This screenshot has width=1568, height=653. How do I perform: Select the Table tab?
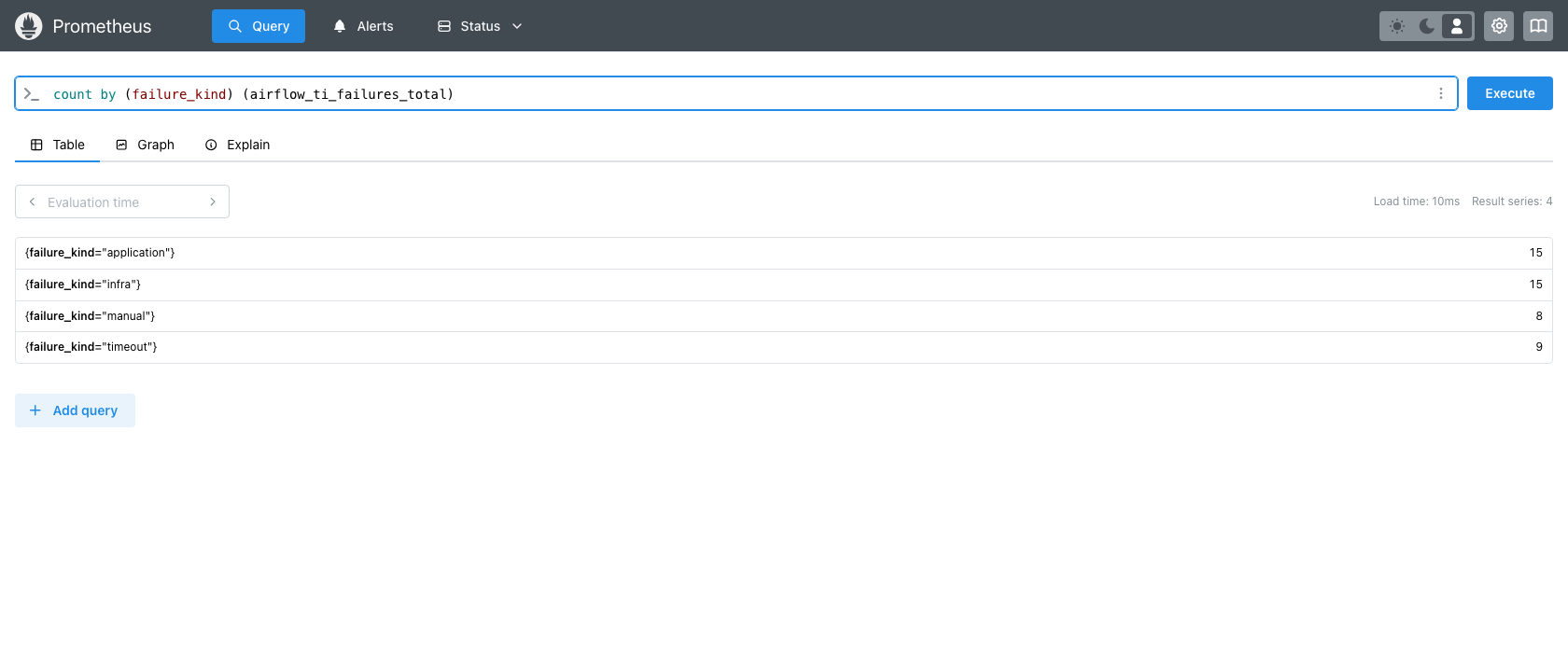pyautogui.click(x=57, y=145)
